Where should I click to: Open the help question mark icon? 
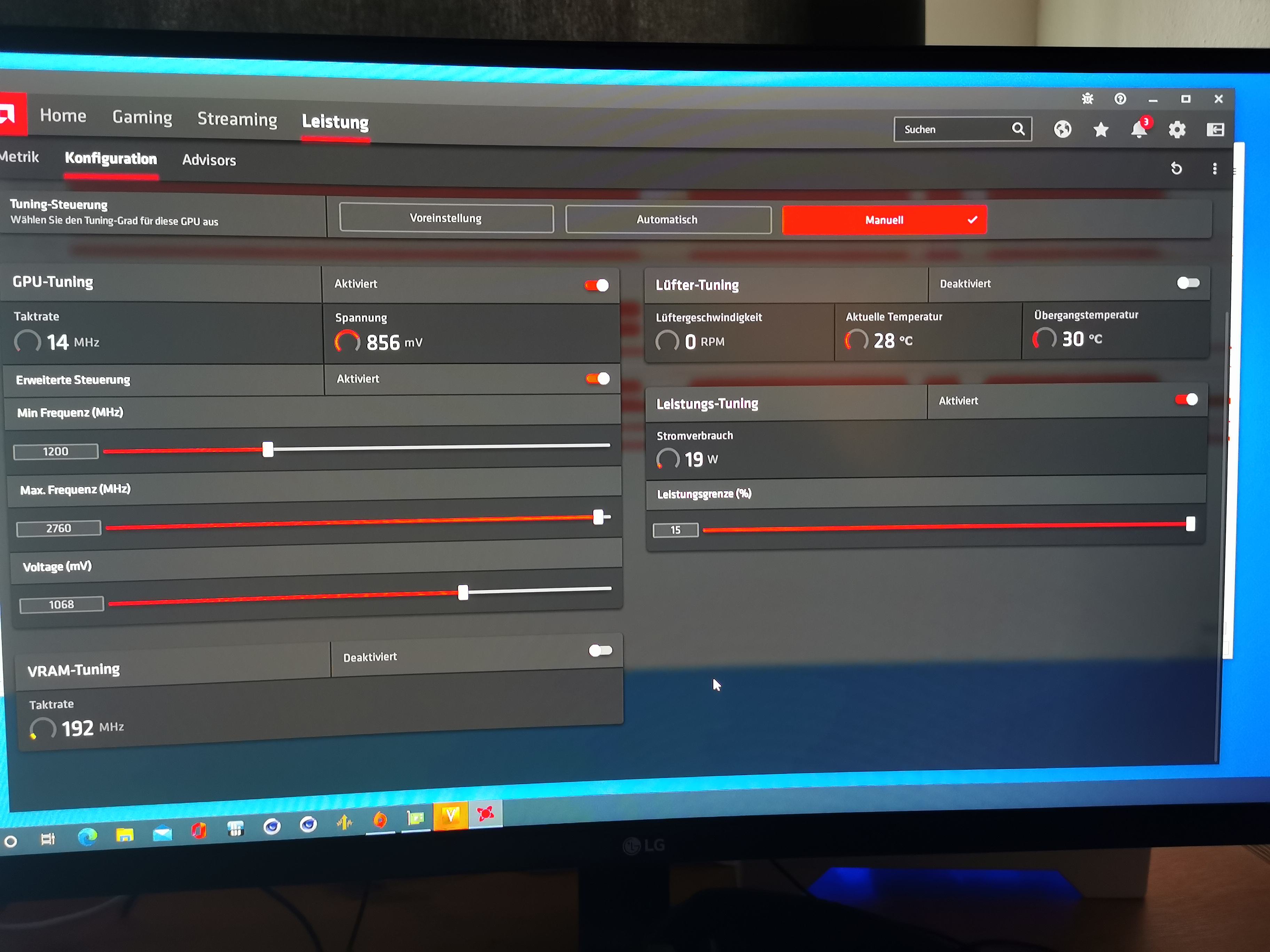[x=1120, y=99]
